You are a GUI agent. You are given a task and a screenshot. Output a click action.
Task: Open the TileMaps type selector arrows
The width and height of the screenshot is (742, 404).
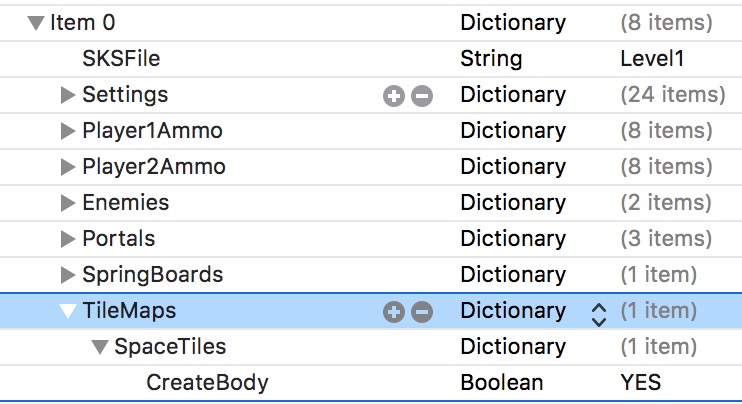click(598, 312)
